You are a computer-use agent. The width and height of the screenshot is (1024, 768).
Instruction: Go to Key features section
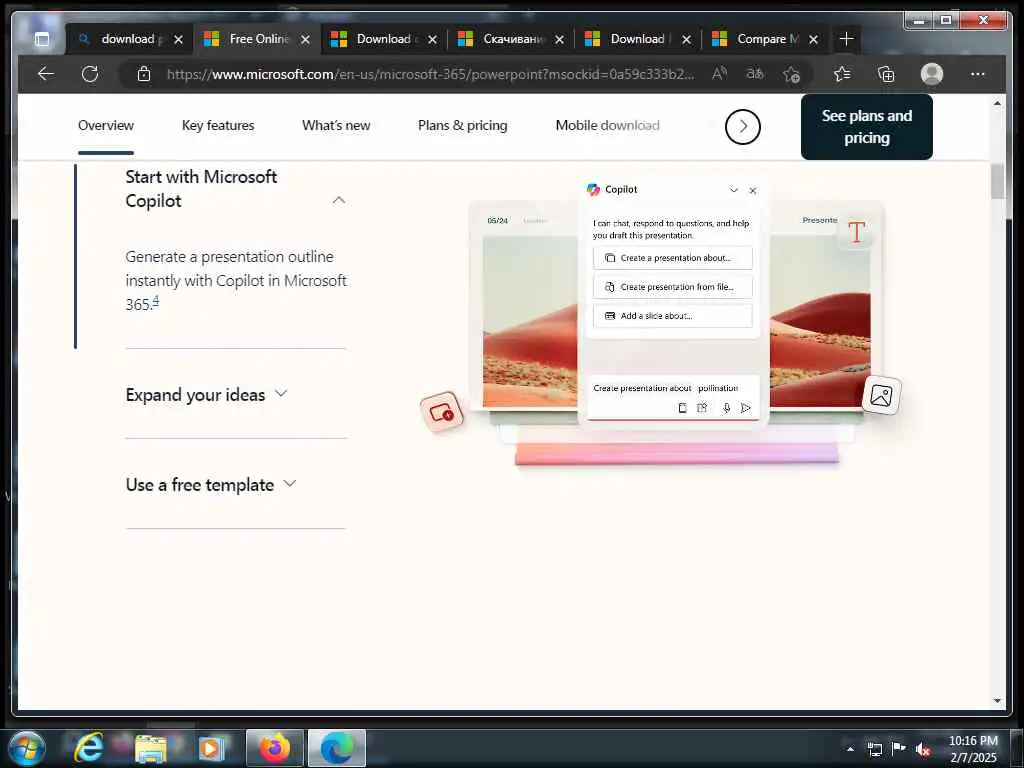click(218, 125)
